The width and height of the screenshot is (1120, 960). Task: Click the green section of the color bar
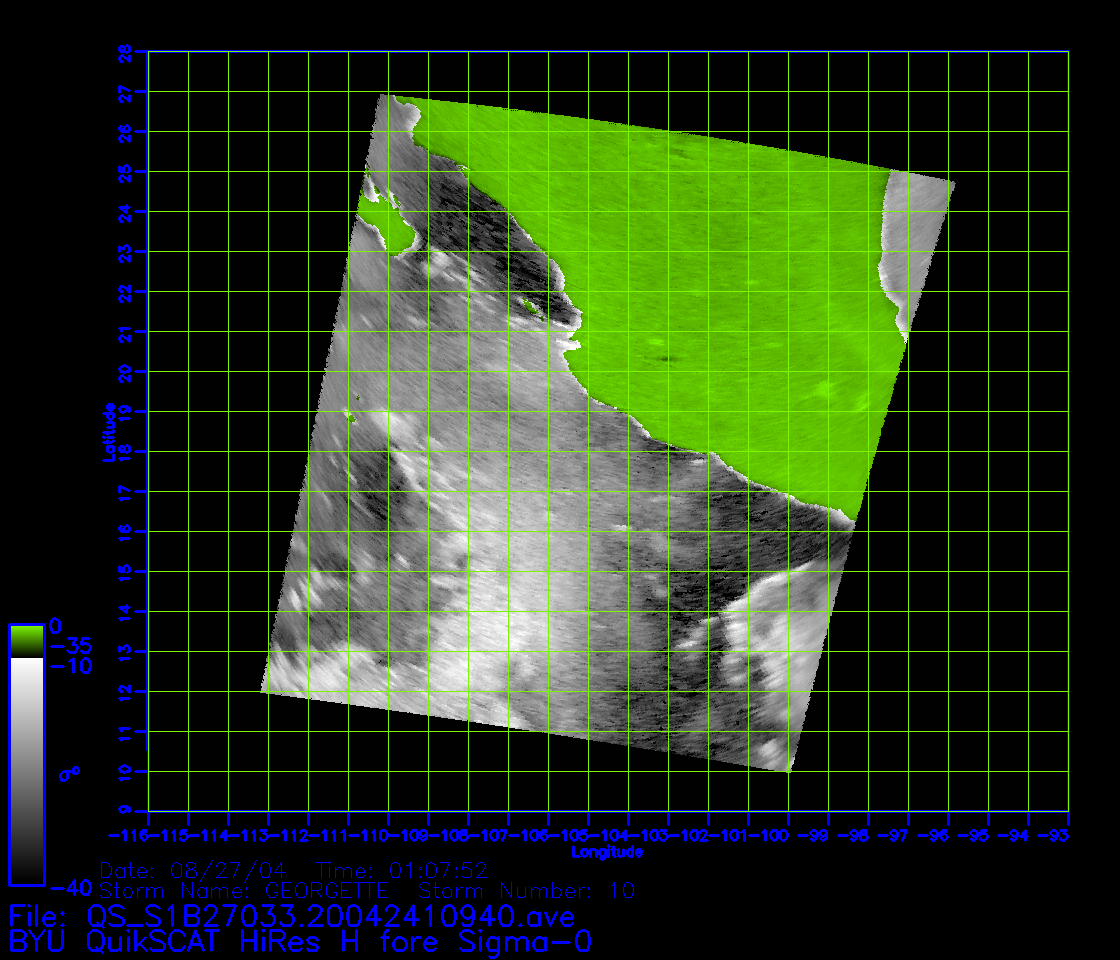(x=26, y=640)
